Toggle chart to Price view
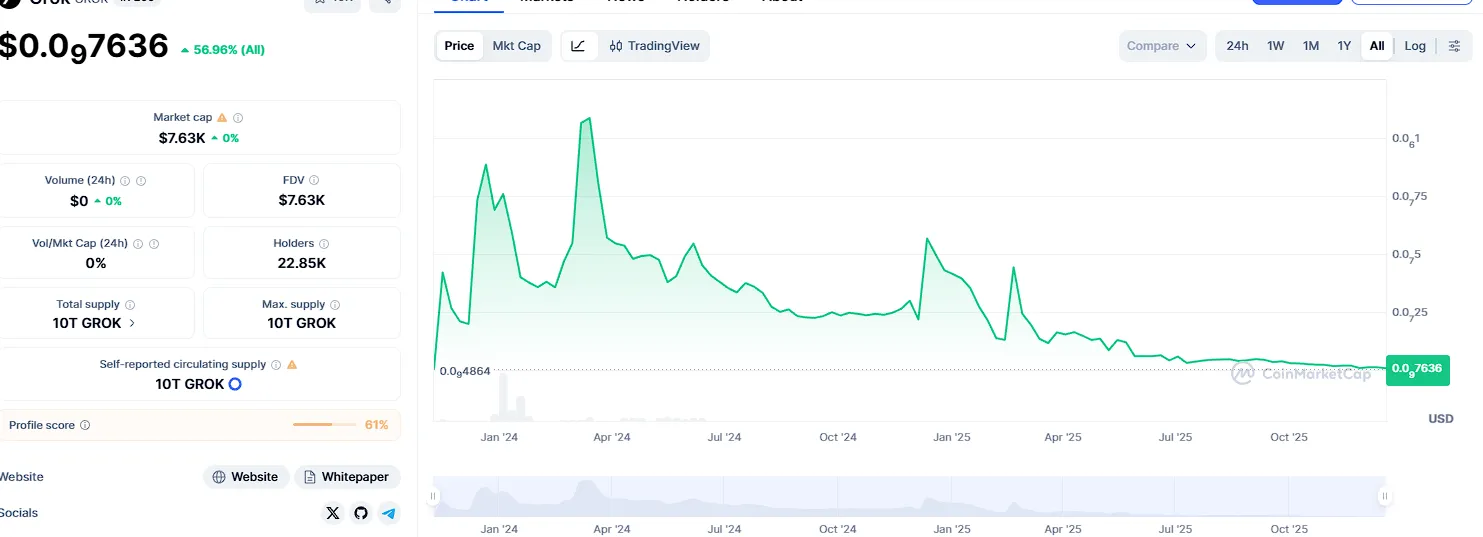Viewport: 1483px width, 537px height. pos(459,46)
